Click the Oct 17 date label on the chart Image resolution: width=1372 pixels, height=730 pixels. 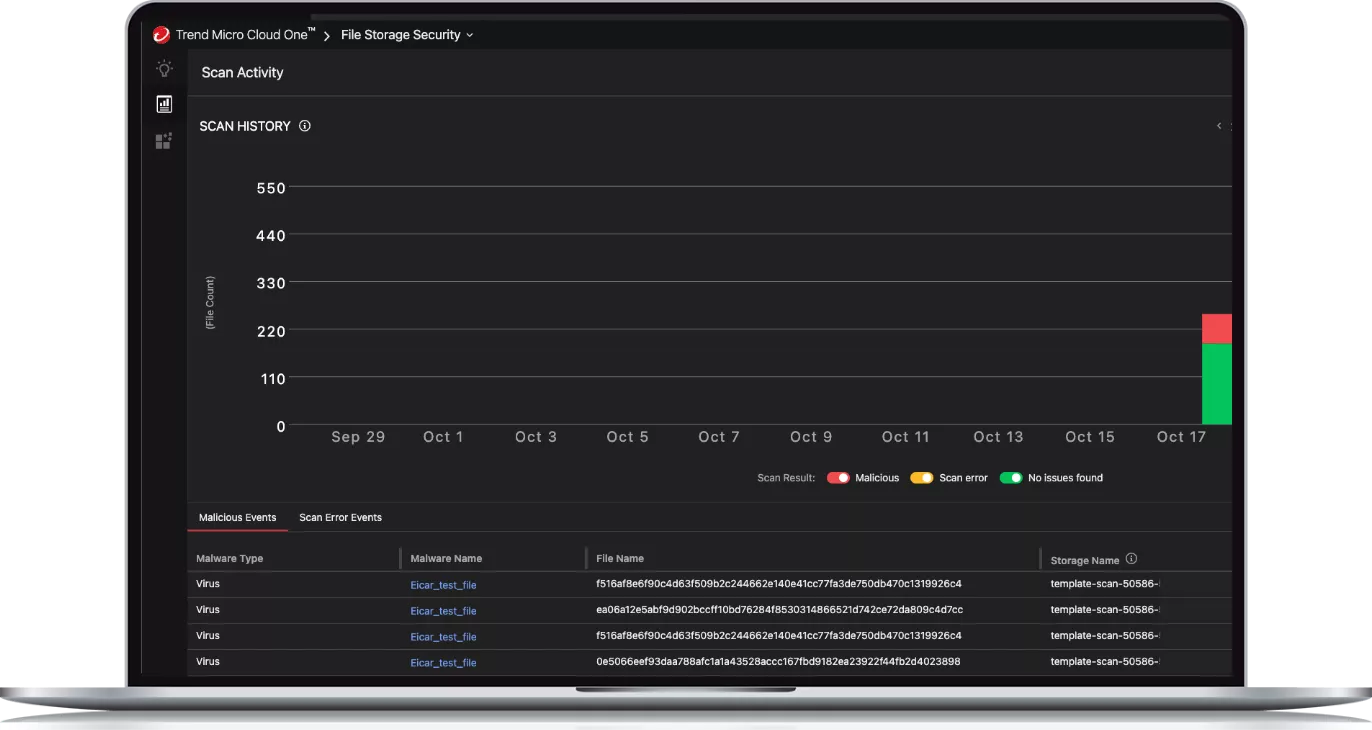[1181, 437]
